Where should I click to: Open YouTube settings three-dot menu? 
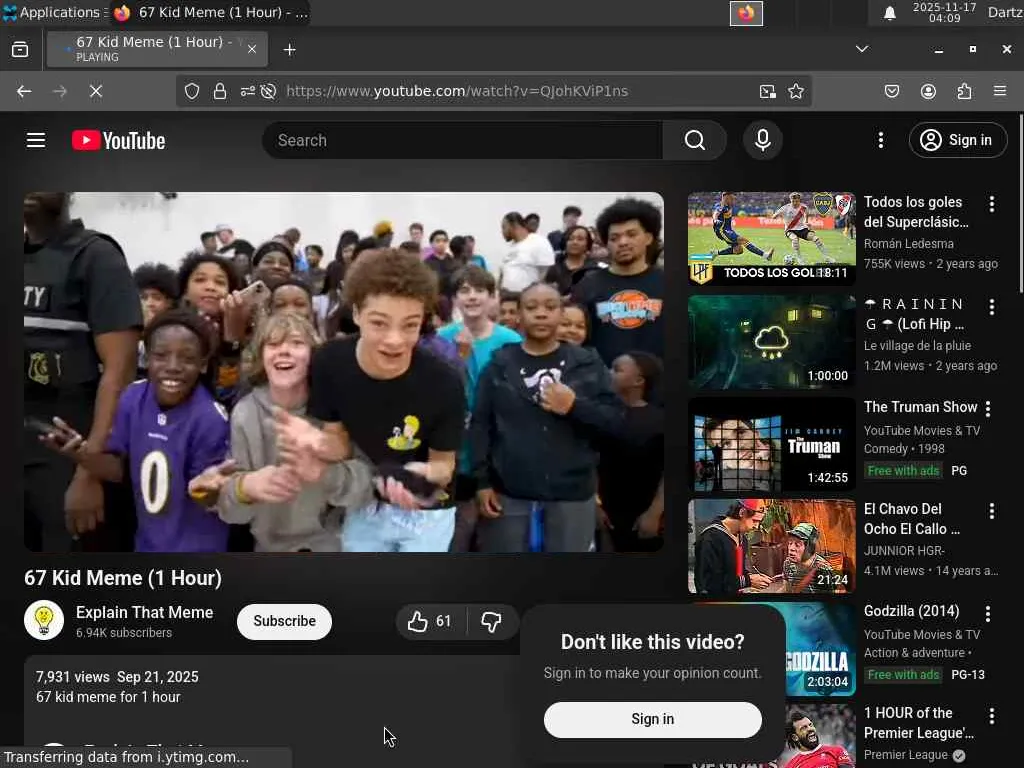click(x=880, y=140)
